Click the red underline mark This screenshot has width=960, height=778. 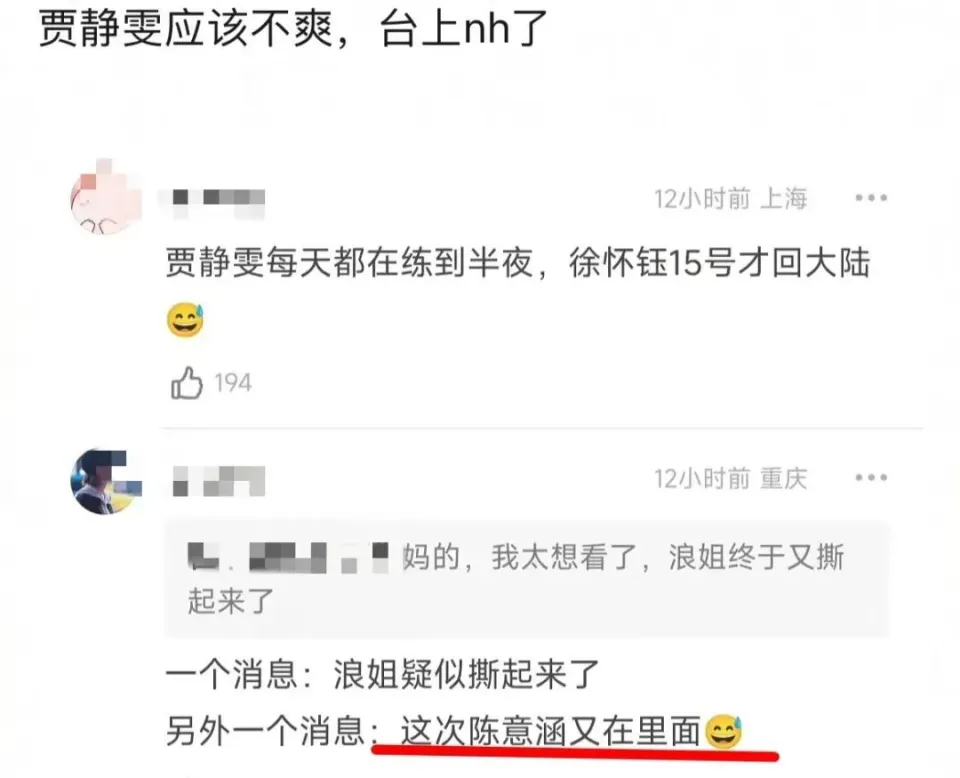(574, 752)
